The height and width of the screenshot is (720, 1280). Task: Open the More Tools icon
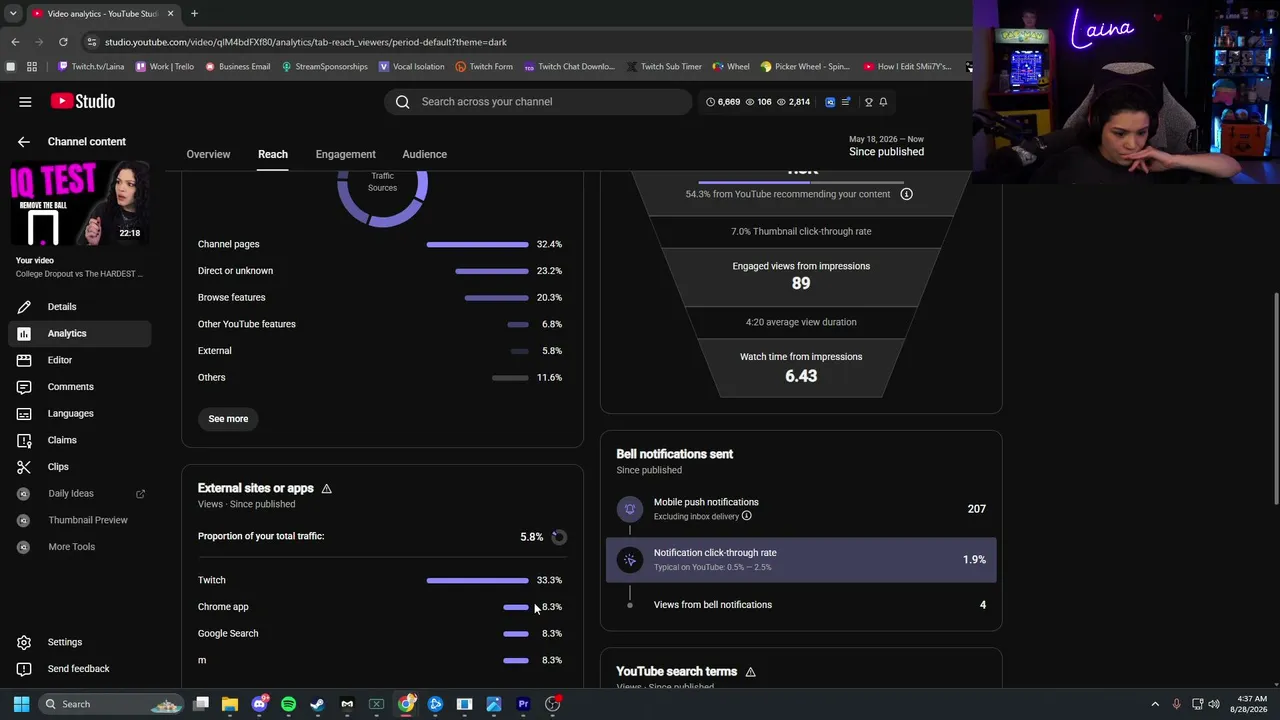click(x=24, y=547)
